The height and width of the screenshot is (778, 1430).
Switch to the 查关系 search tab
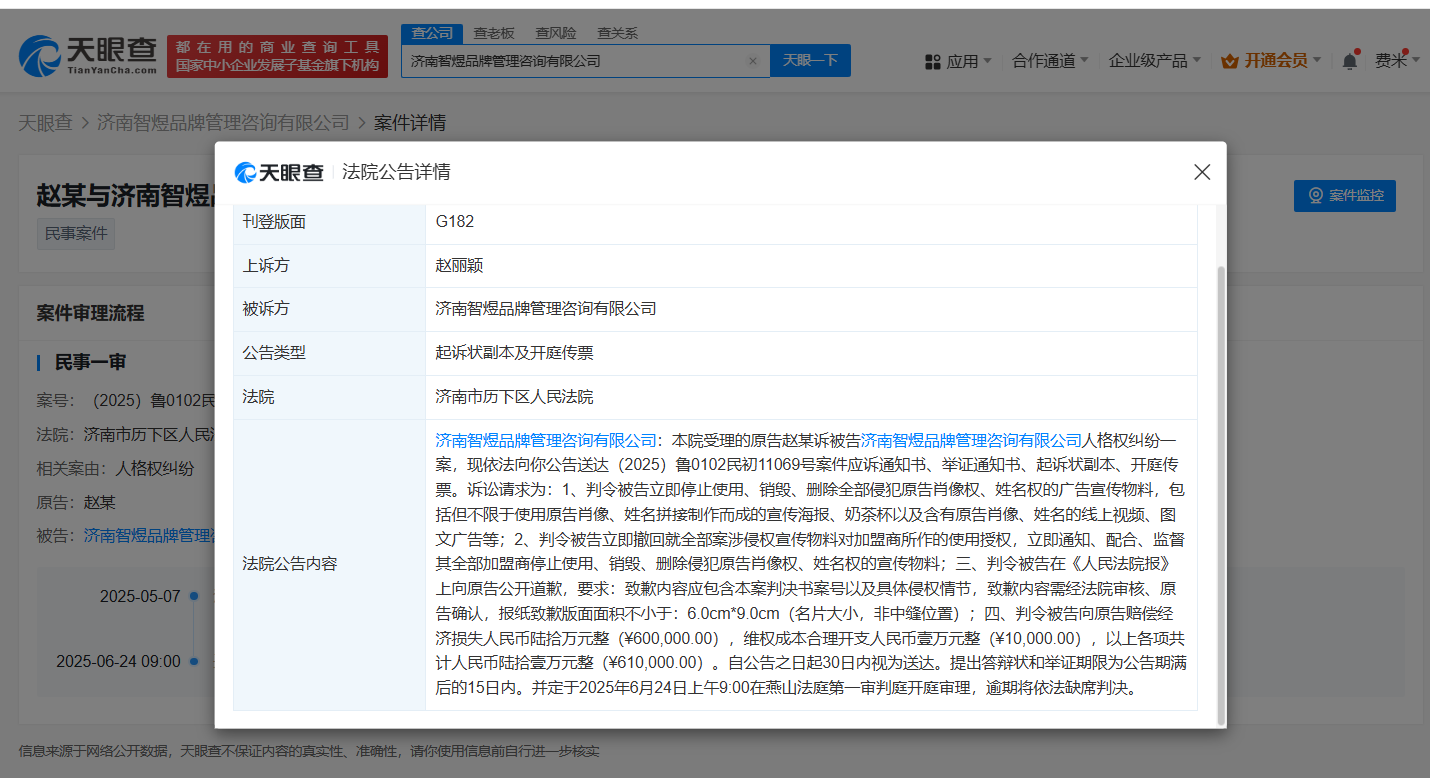pos(617,33)
